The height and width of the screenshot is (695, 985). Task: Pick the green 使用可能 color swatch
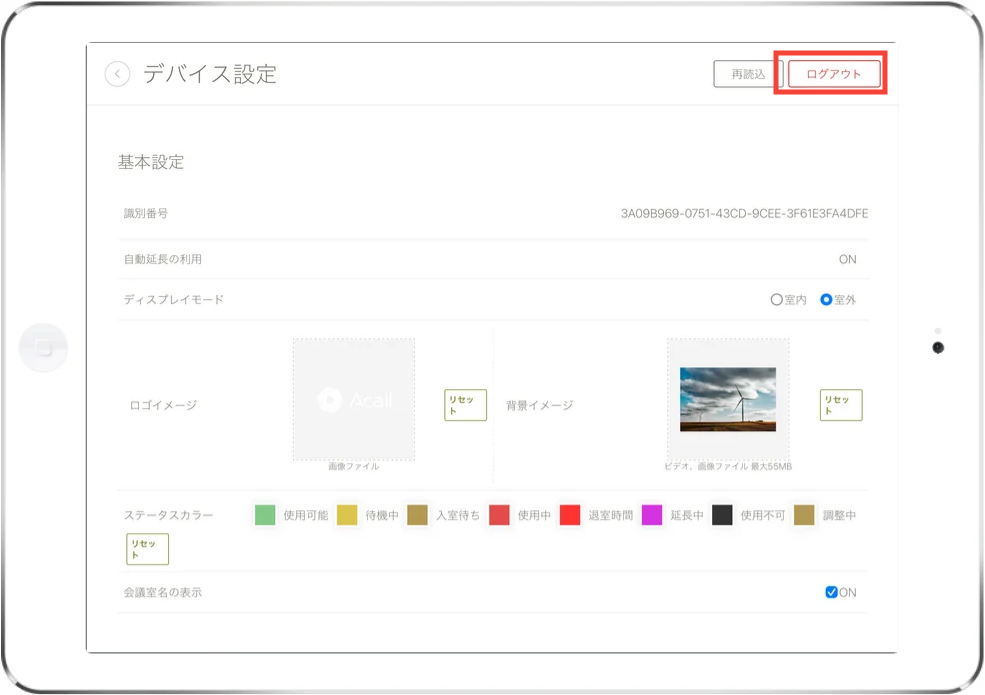point(265,515)
